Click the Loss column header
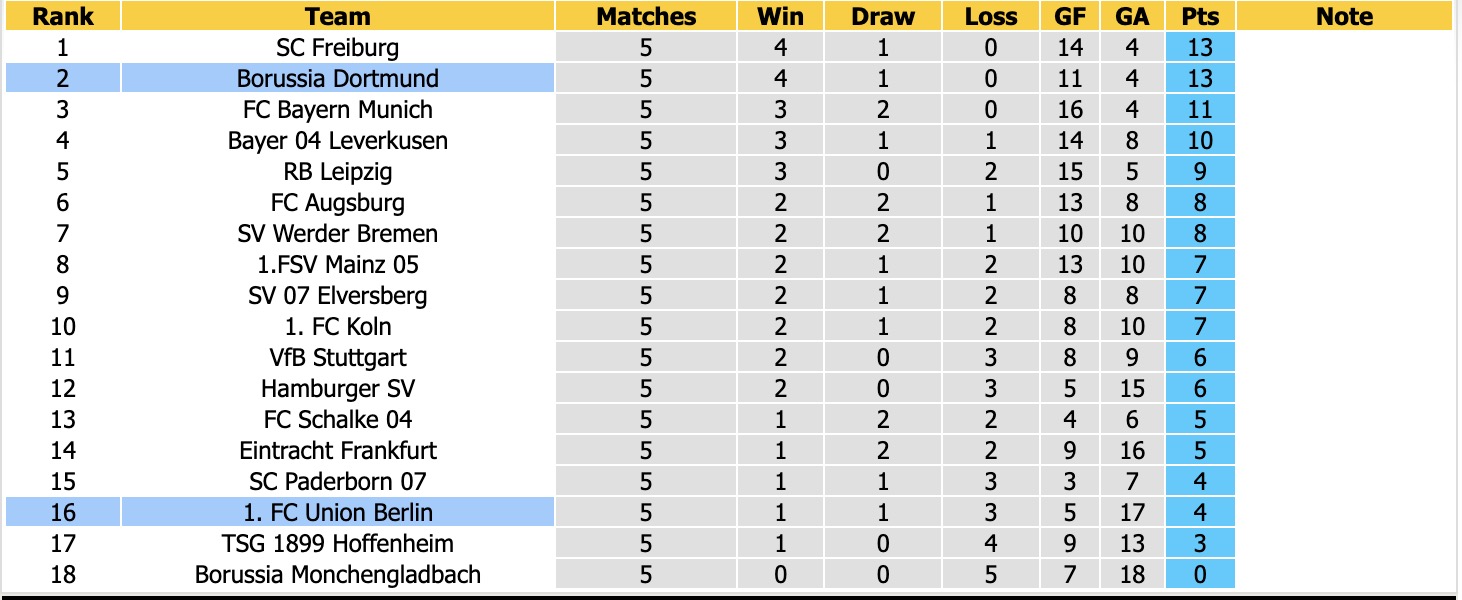The height and width of the screenshot is (600, 1462). pos(991,16)
